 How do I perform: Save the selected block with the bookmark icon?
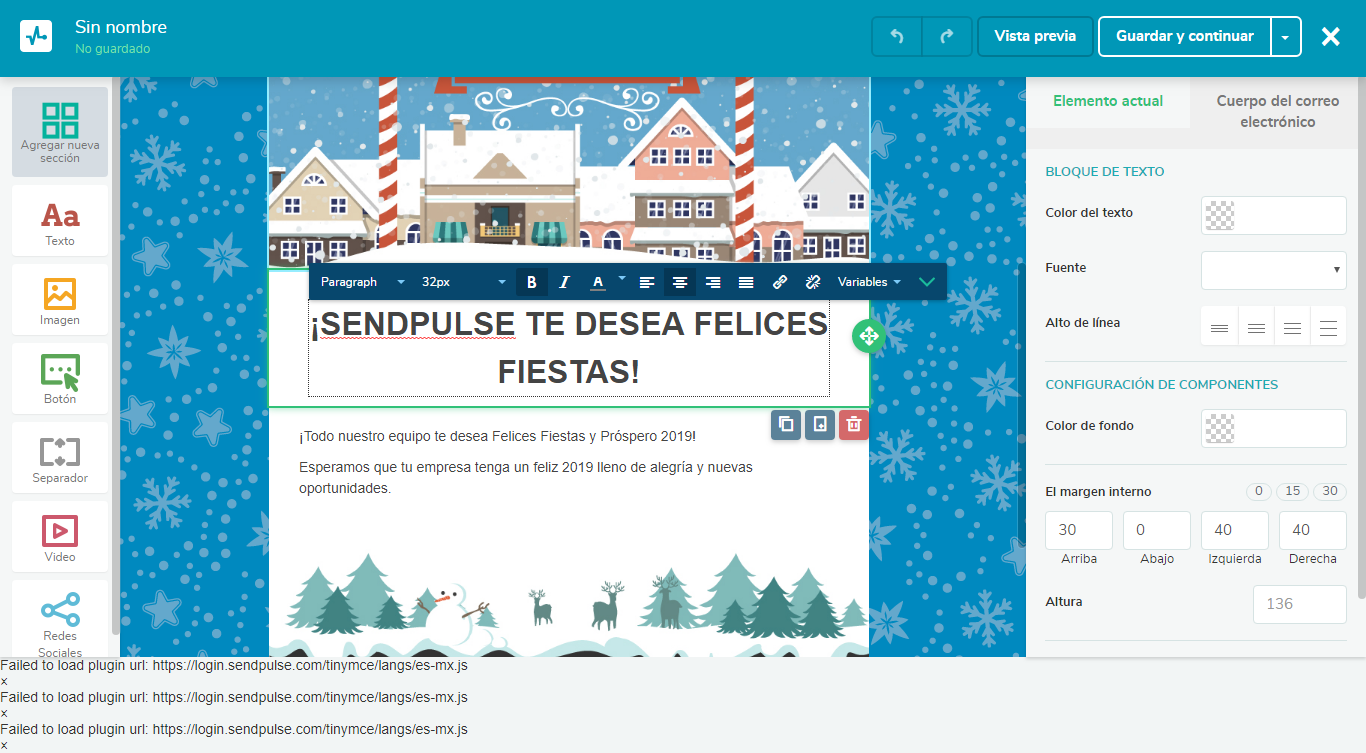coord(820,424)
